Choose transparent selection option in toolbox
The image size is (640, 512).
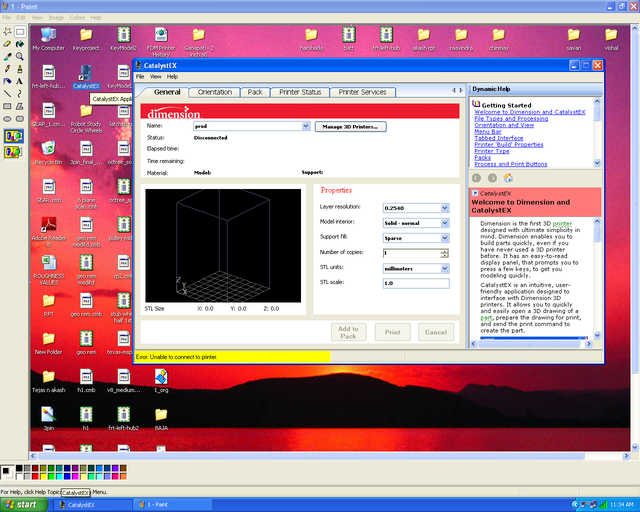click(x=13, y=152)
